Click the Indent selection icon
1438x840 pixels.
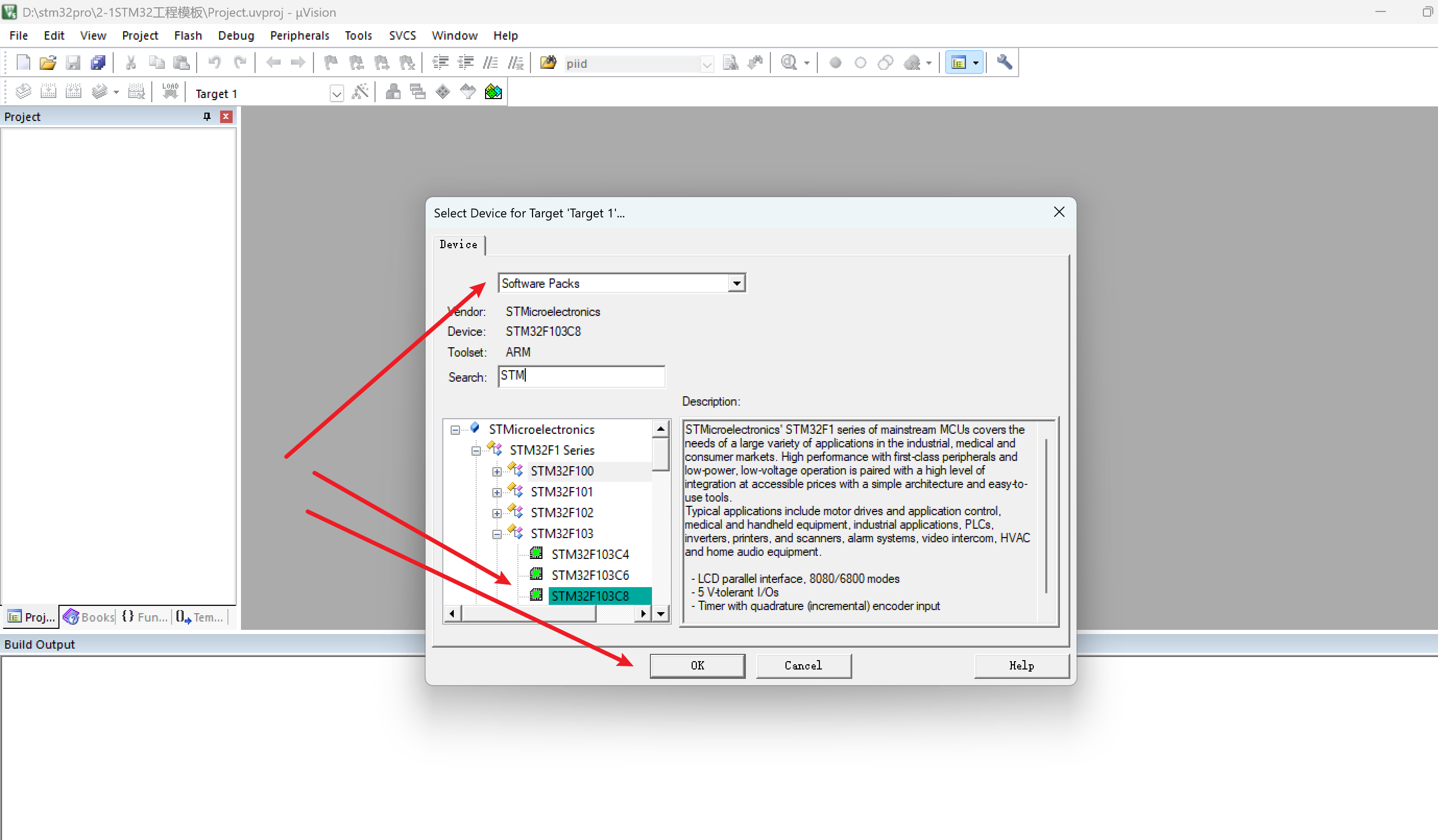(441, 63)
